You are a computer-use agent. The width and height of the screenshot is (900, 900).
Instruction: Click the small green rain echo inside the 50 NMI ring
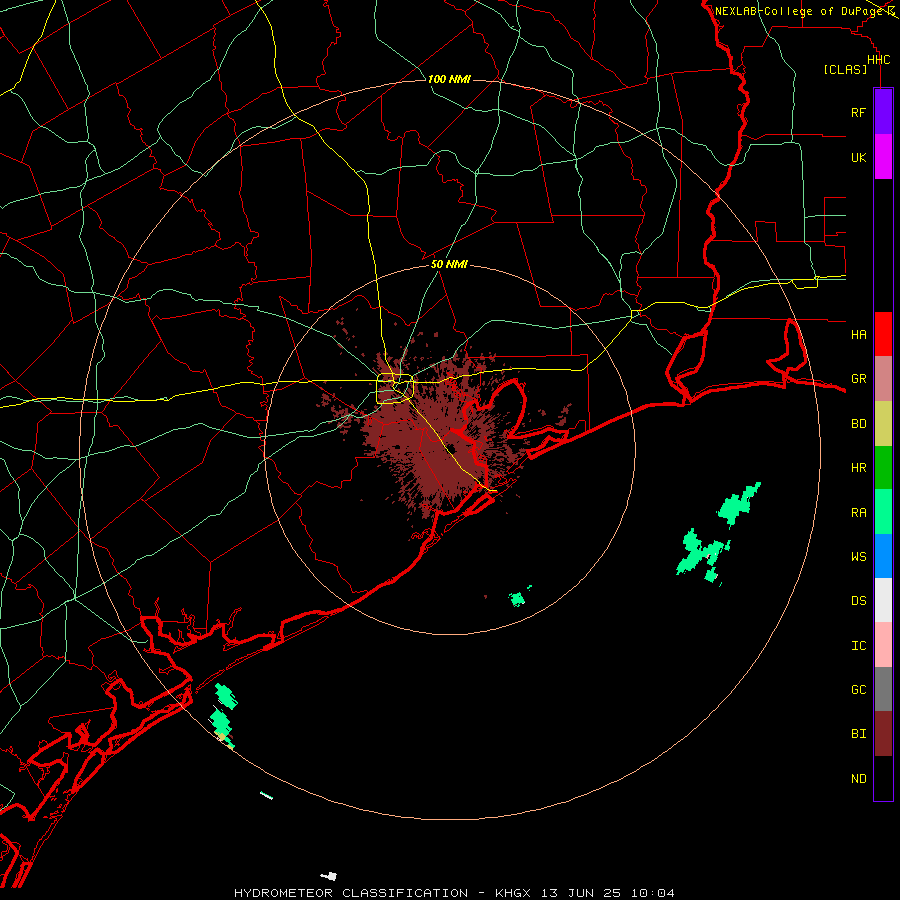pyautogui.click(x=517, y=599)
